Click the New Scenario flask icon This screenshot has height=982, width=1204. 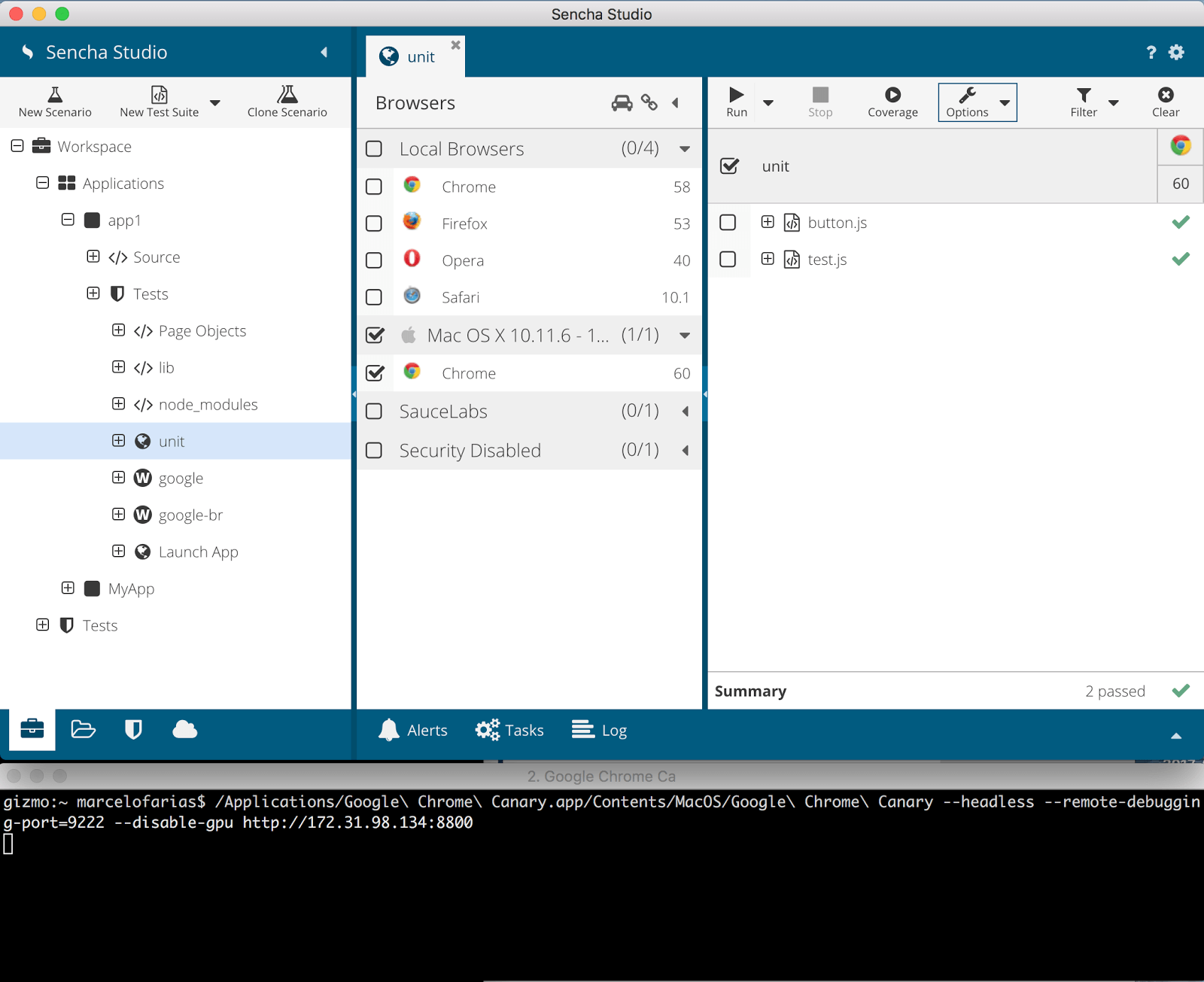(x=55, y=94)
